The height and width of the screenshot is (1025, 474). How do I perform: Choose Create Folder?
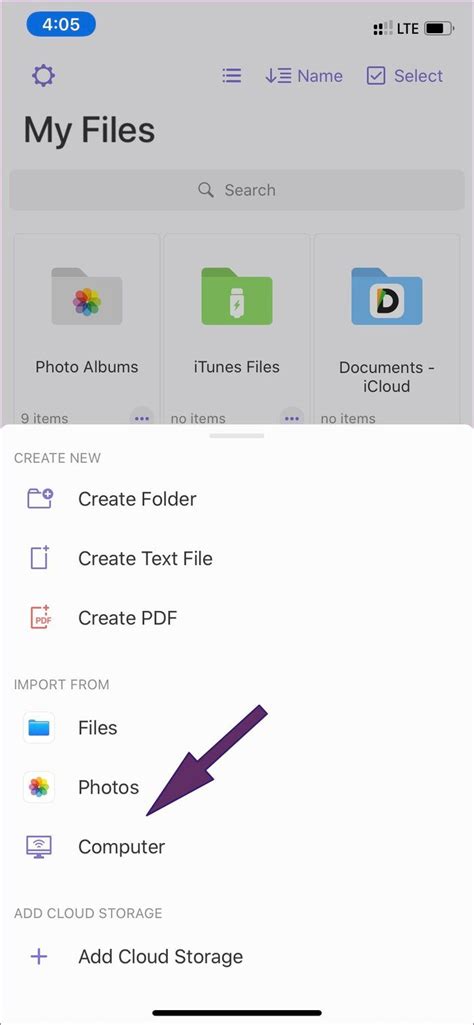(237, 499)
